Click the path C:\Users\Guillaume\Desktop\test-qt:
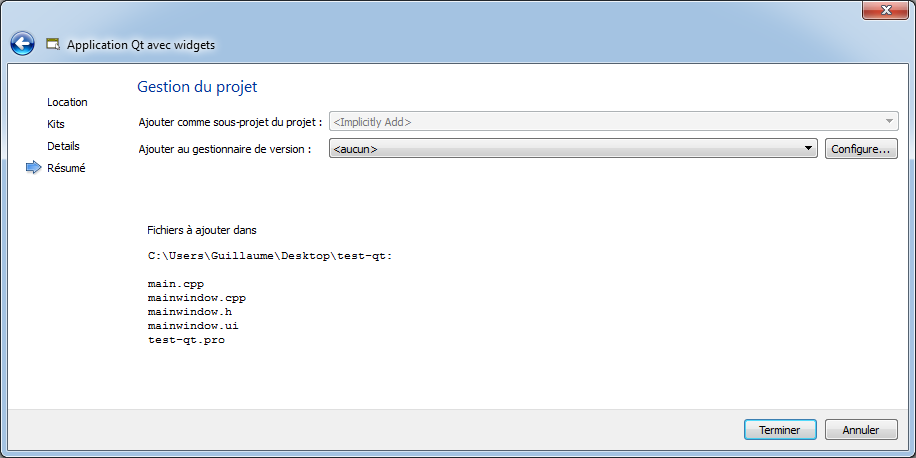Screen dimensions: 916x458 tap(270, 256)
